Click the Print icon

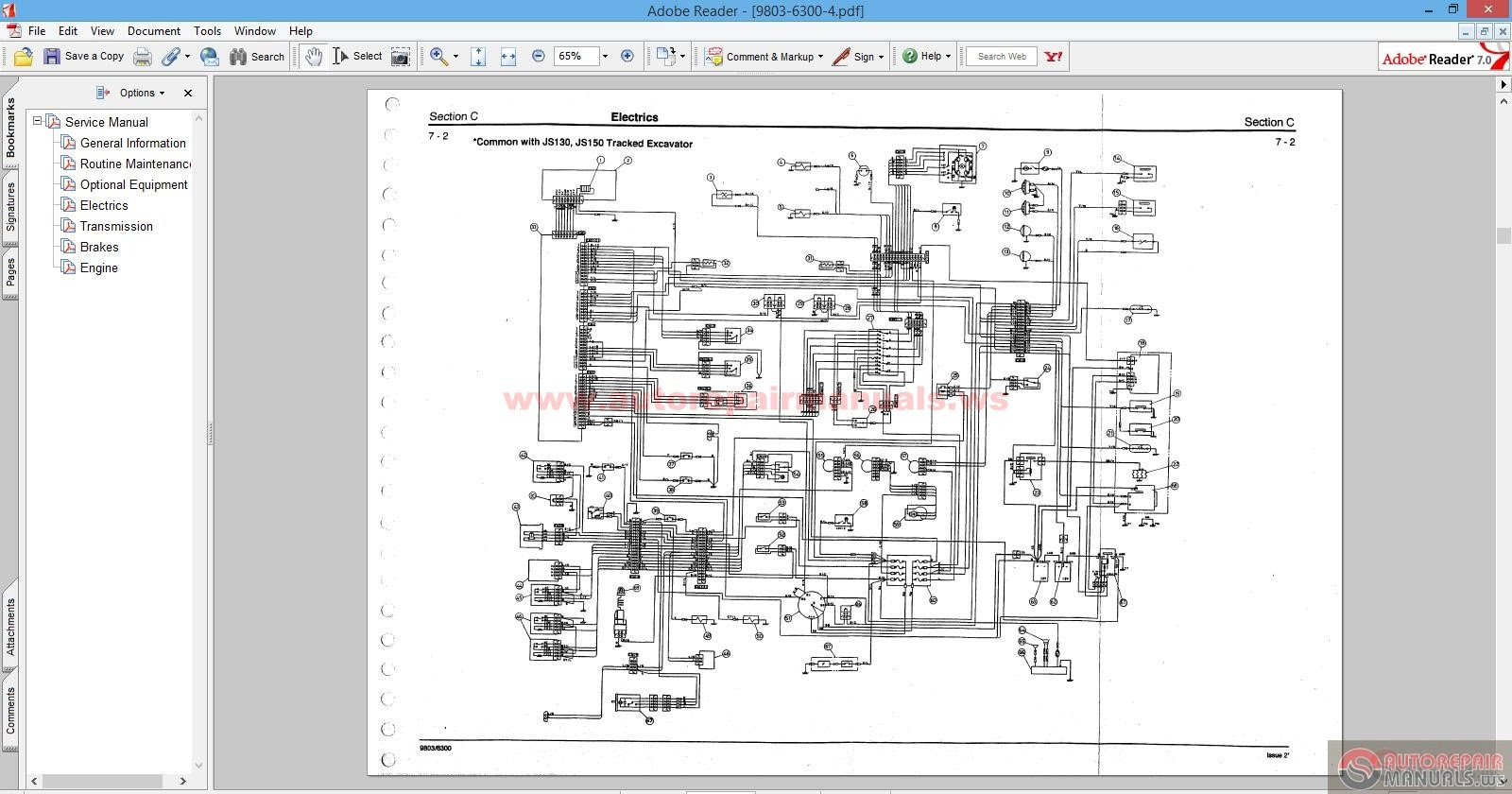[143, 57]
